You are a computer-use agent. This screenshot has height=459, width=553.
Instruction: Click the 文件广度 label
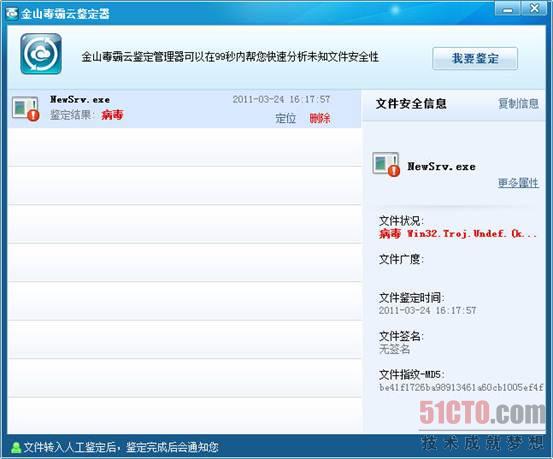pos(401,259)
